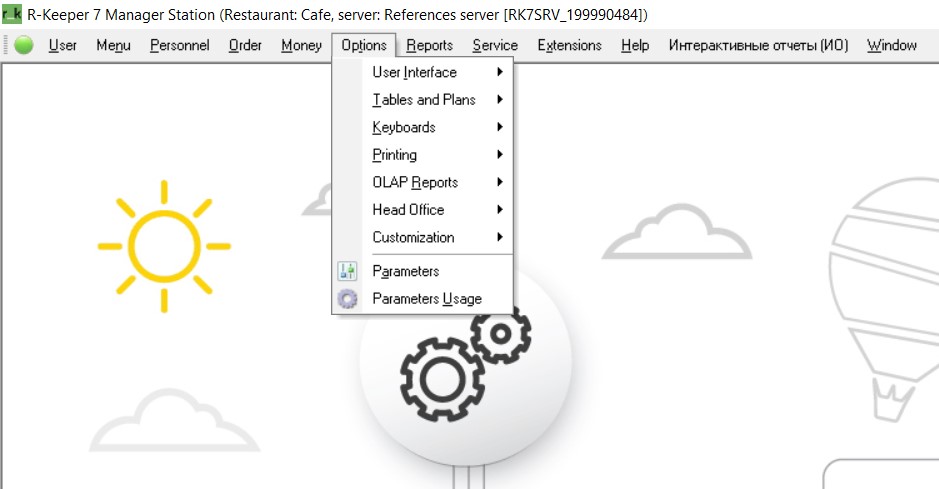Expand arrow beside Head Office

pos(499,209)
